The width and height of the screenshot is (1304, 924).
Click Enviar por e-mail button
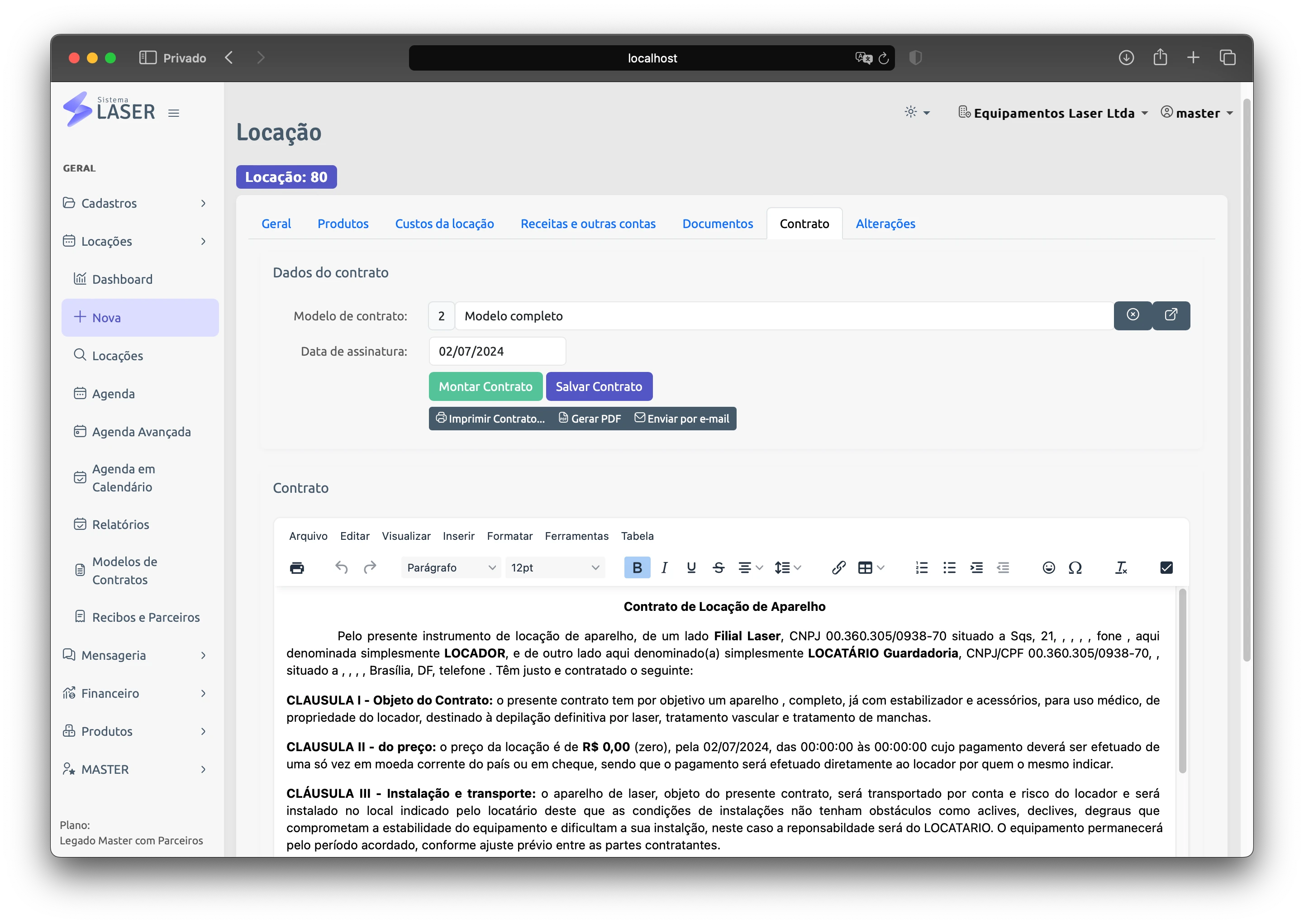681,418
